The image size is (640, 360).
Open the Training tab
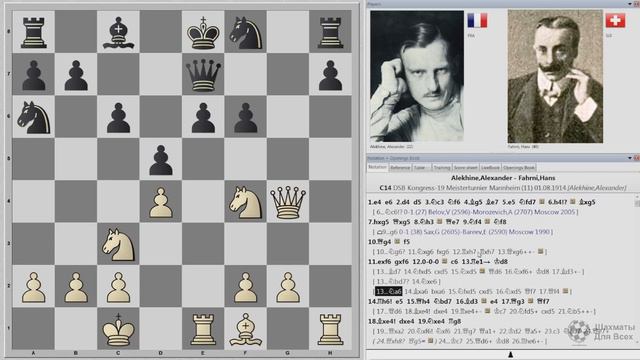tap(442, 168)
